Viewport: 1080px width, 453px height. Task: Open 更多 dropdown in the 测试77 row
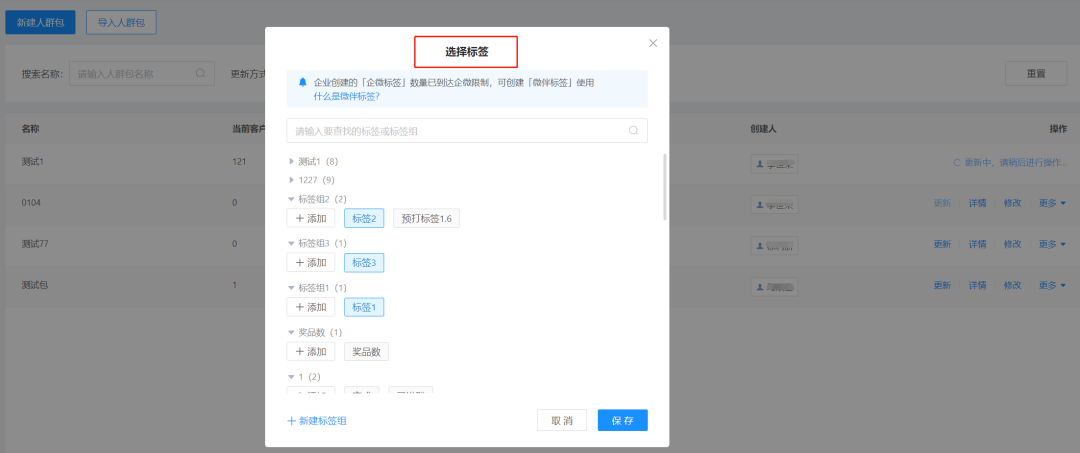(x=1052, y=244)
